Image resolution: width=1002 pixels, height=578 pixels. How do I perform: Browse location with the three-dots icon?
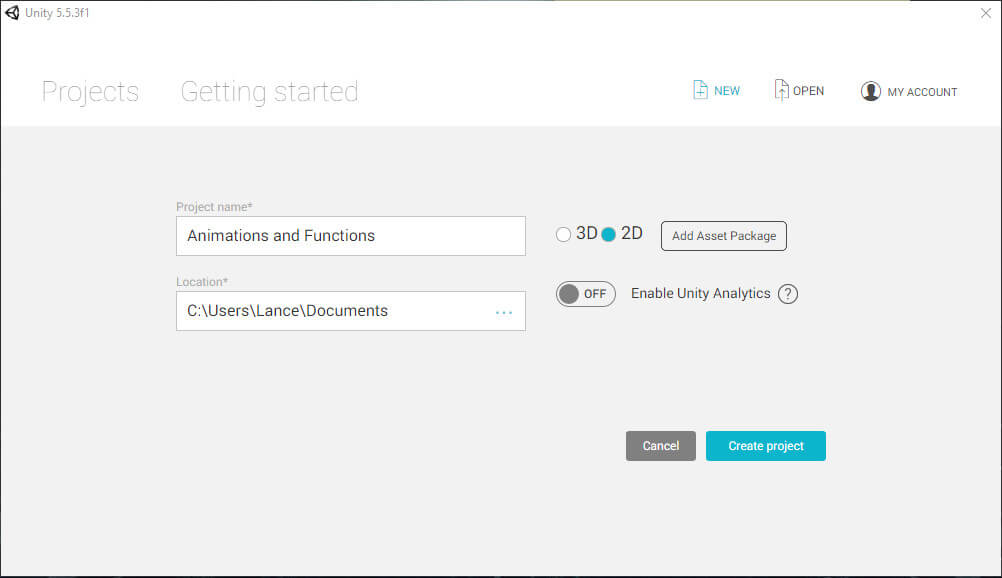pos(504,313)
